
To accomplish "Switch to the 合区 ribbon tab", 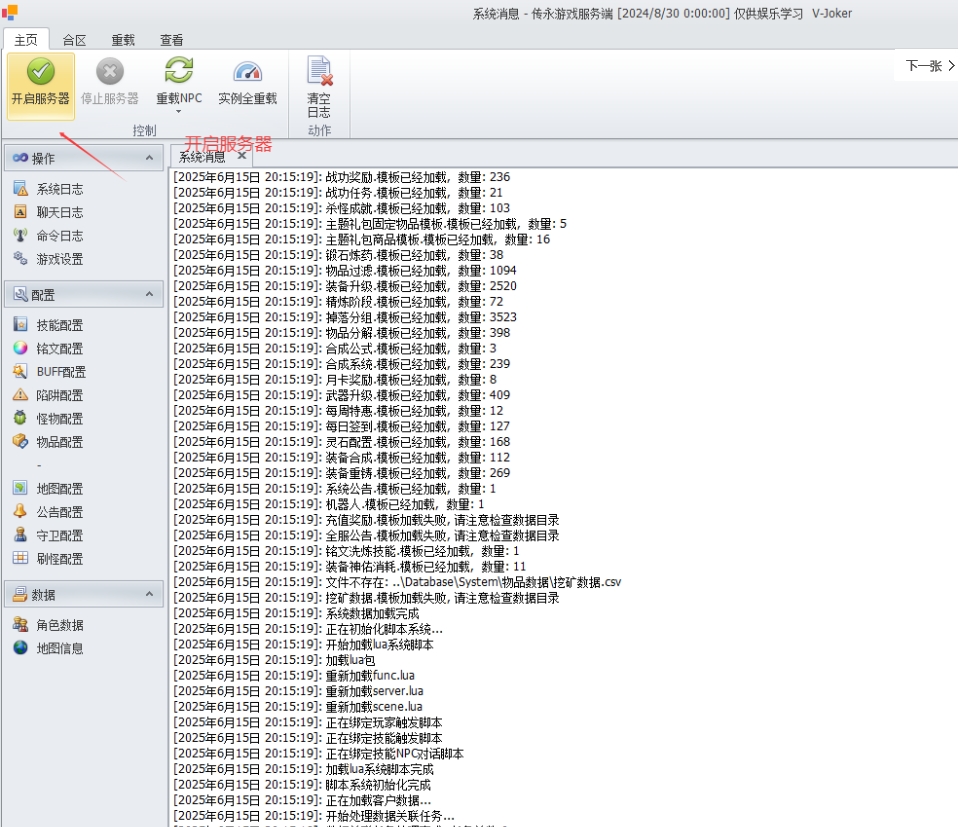I will [74, 40].
